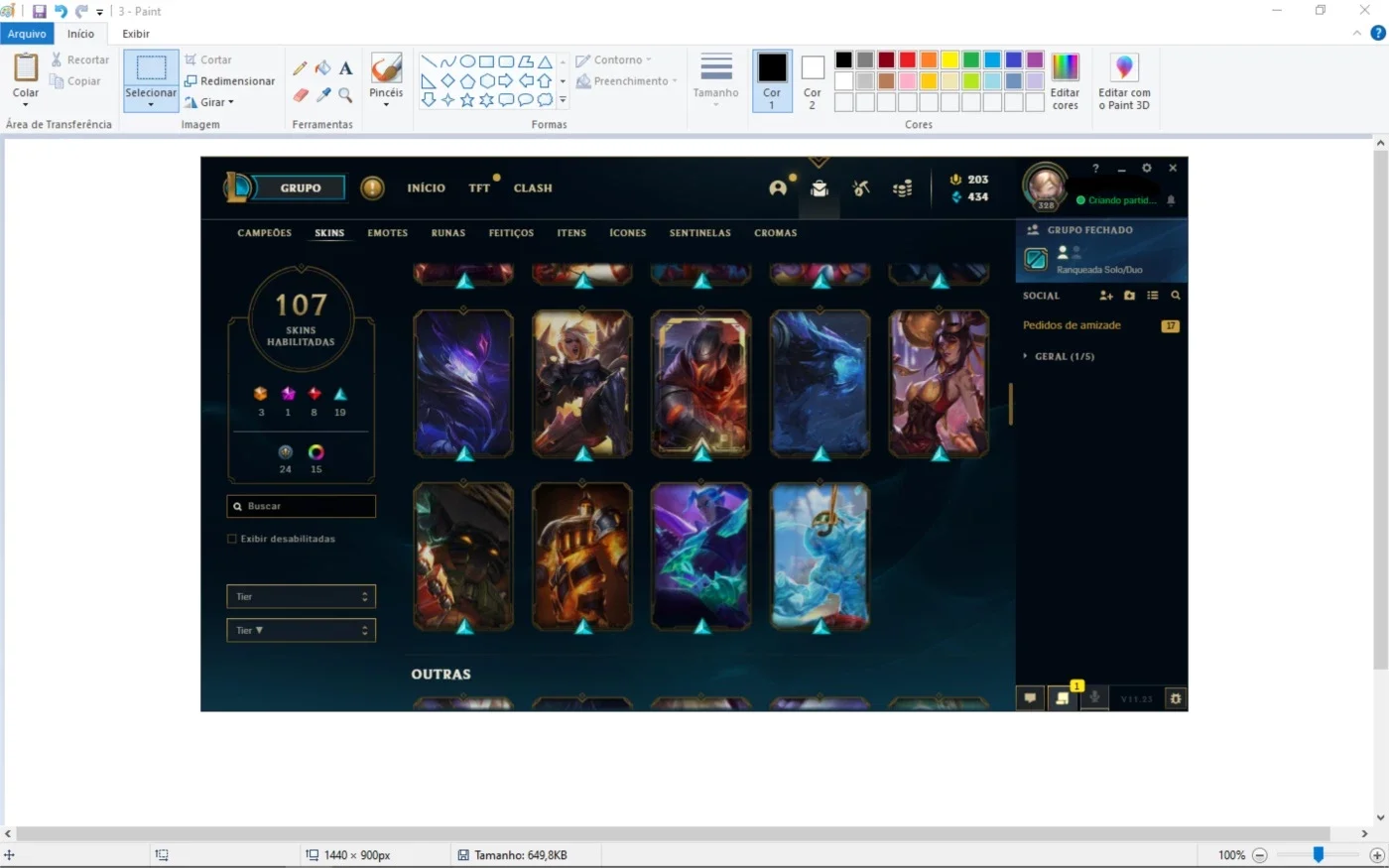Viewport: 1389px width, 868px height.
Task: Click the Redo arrow in quick access toolbar
Action: click(x=81, y=11)
